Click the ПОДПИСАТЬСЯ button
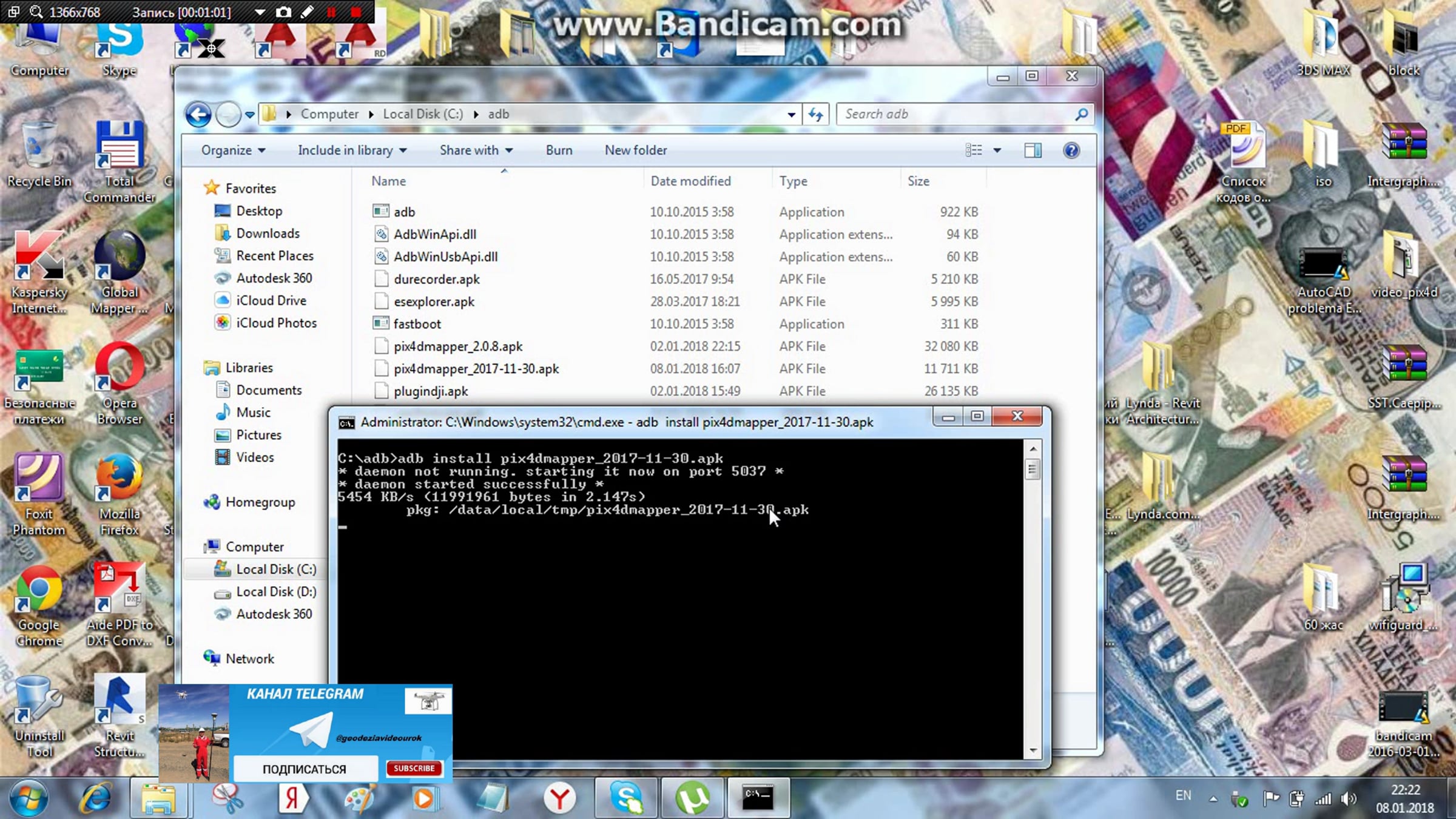Screen dimensions: 1456x819 (305, 769)
